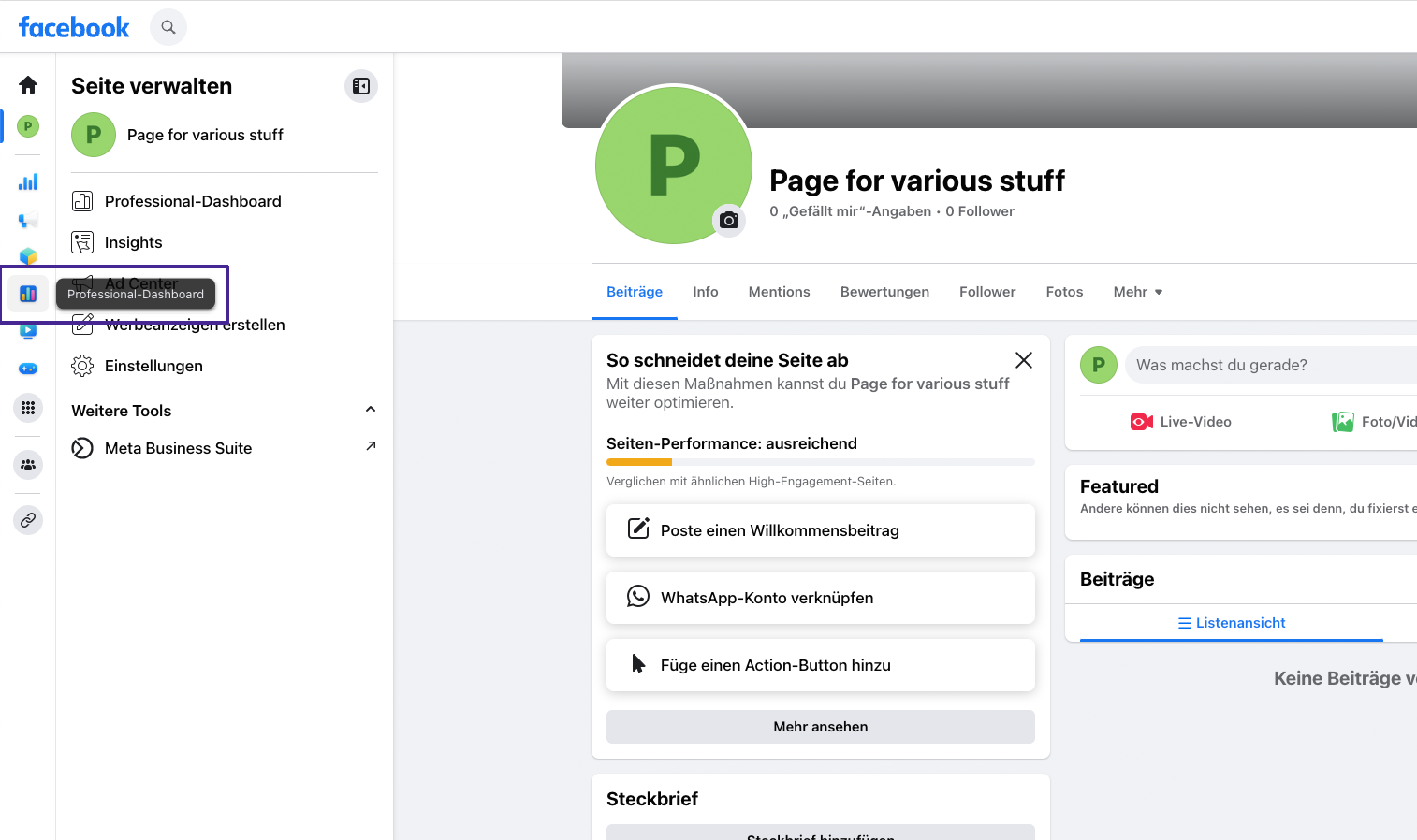
Task: Click the large green profile picture
Action: coord(674,166)
